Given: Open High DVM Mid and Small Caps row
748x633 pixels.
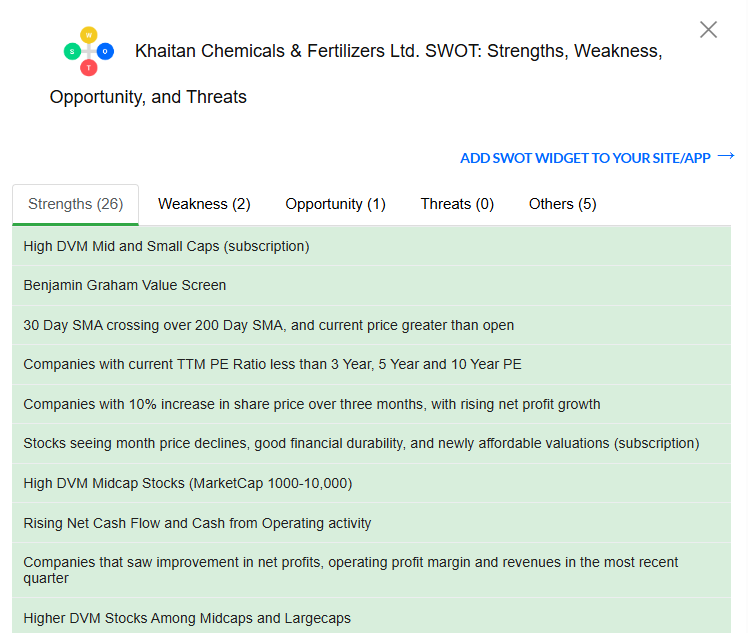Looking at the screenshot, I should click(x=167, y=246).
